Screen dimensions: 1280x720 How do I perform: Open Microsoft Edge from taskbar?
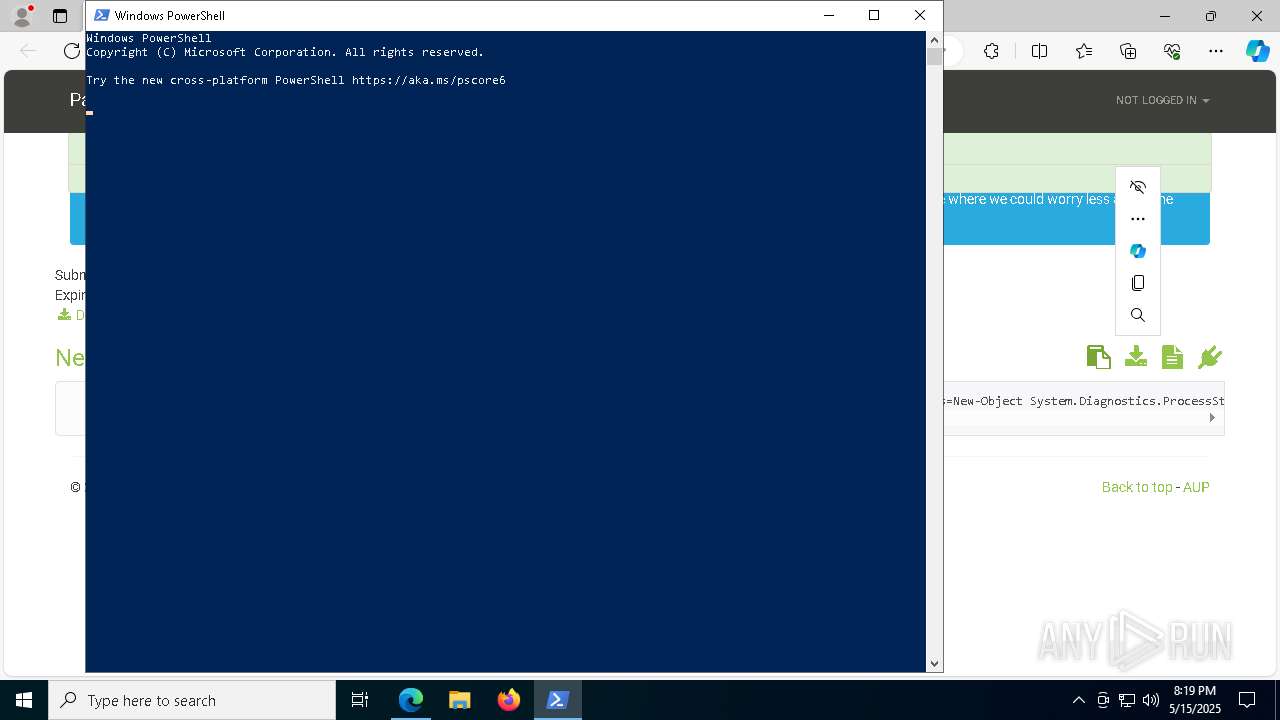[x=411, y=700]
